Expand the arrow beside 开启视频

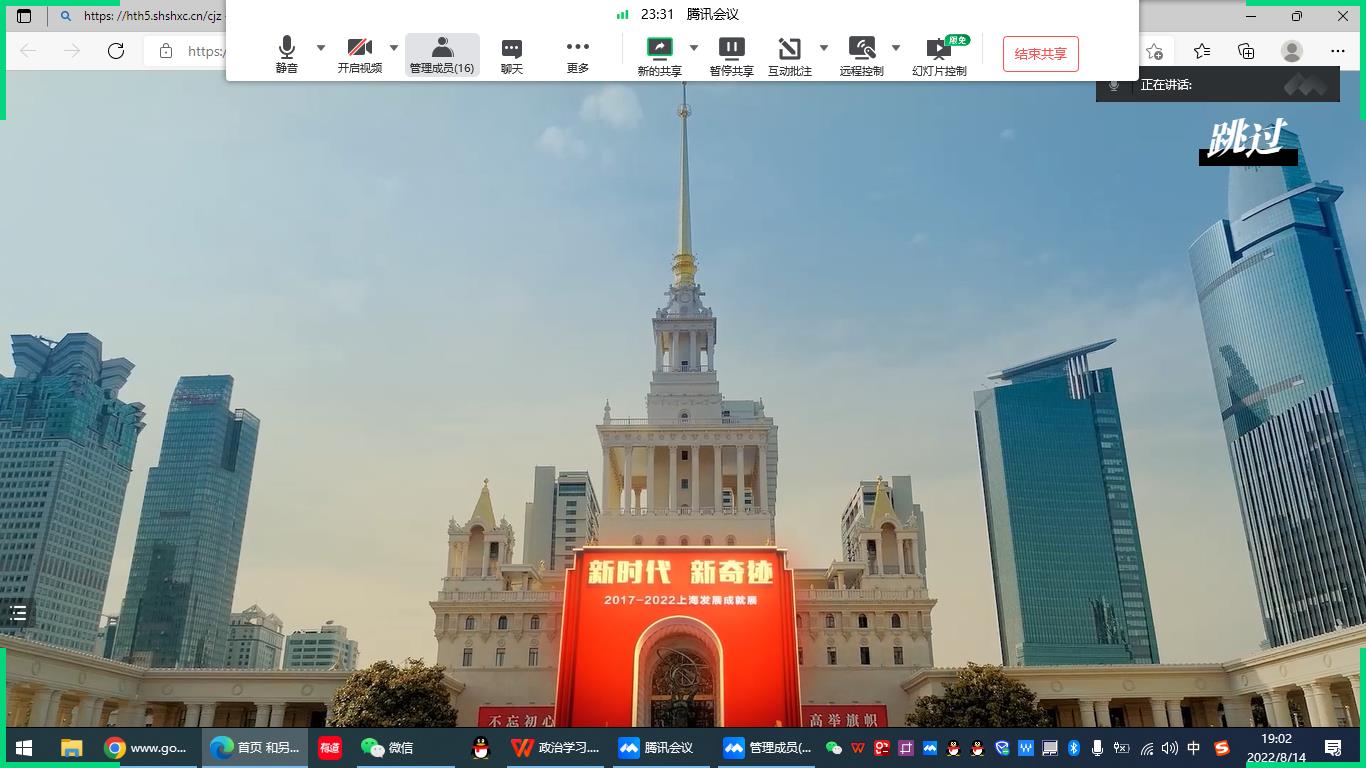pyautogui.click(x=394, y=47)
